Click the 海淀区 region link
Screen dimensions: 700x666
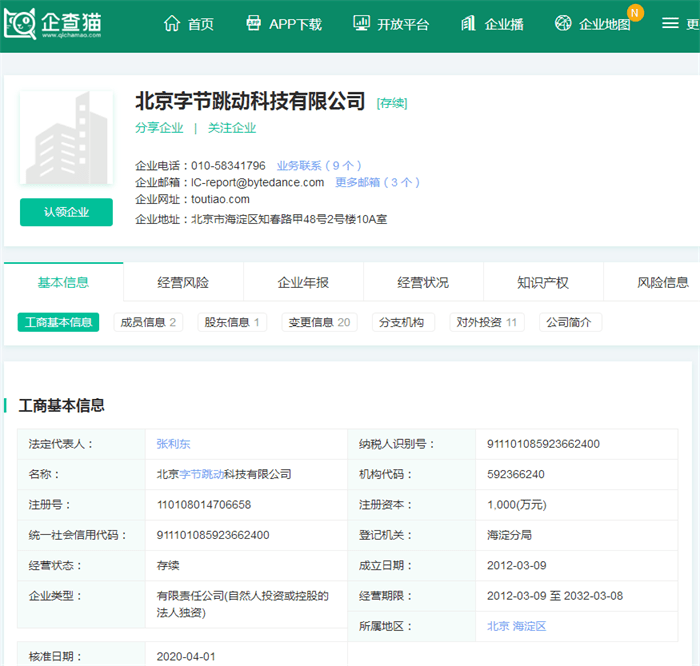tap(529, 626)
